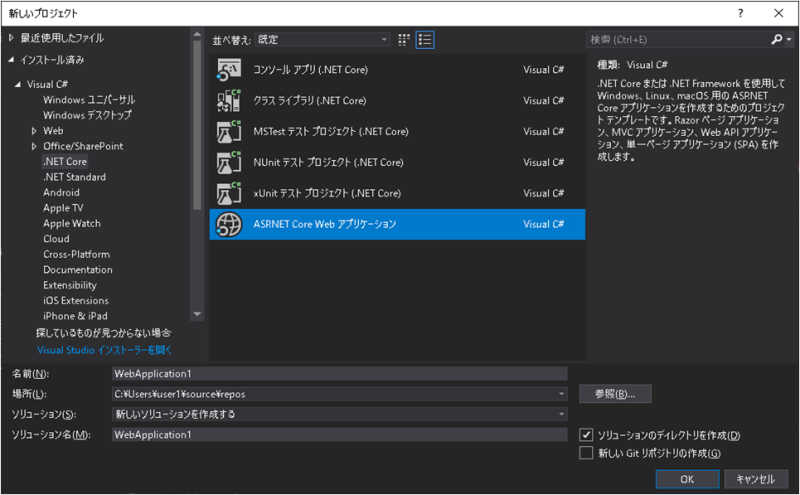Image resolution: width=800 pixels, height=495 pixels.
Task: Open the solution type dropdown
Action: pyautogui.click(x=561, y=414)
